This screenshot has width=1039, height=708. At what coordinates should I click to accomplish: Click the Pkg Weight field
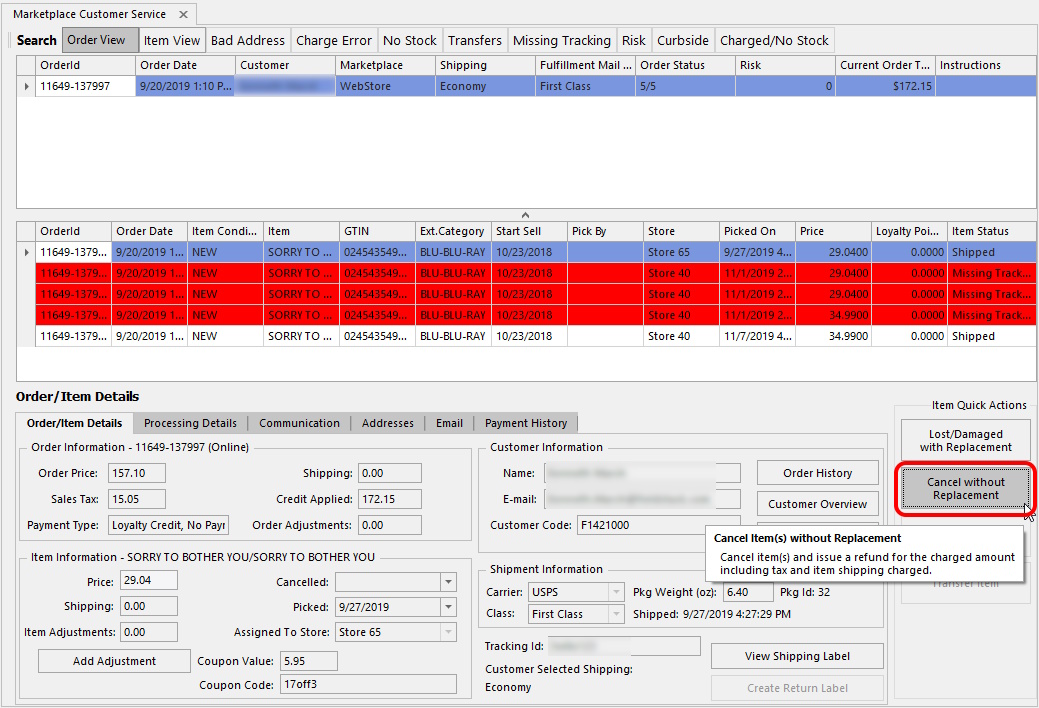[748, 592]
